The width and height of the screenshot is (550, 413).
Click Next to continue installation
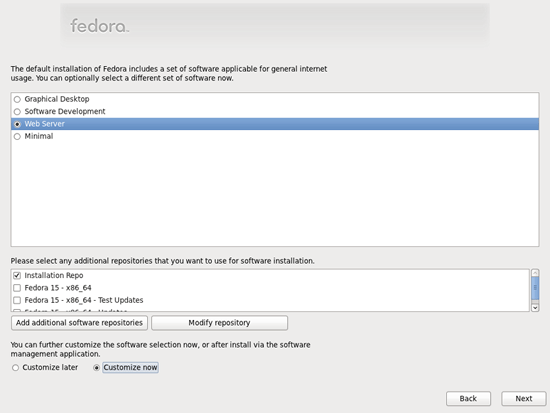(x=524, y=399)
